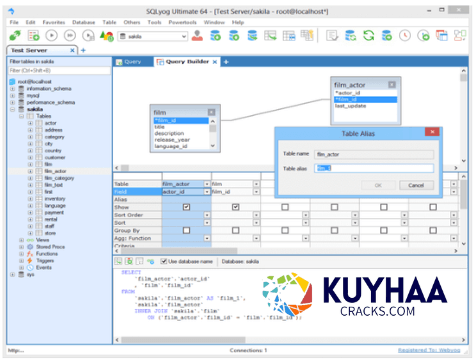Image resolution: width=474 pixels, height=360 pixels.
Task: Click the red and blue windows icon
Action: 442,35
